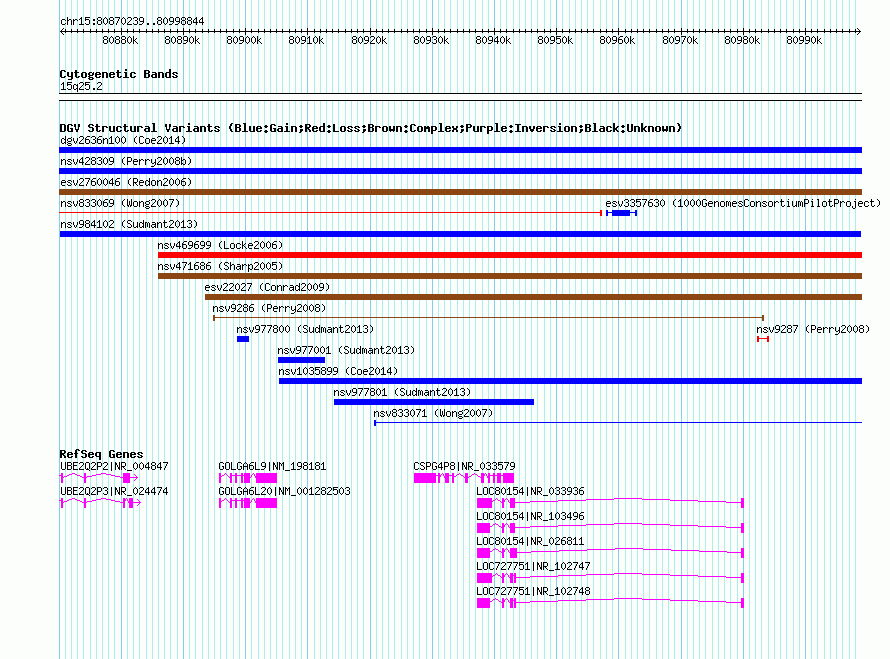Screen dimensions: 890x659
Task: Click LOC727751|NR_102747 gene label
Action: click(x=534, y=566)
